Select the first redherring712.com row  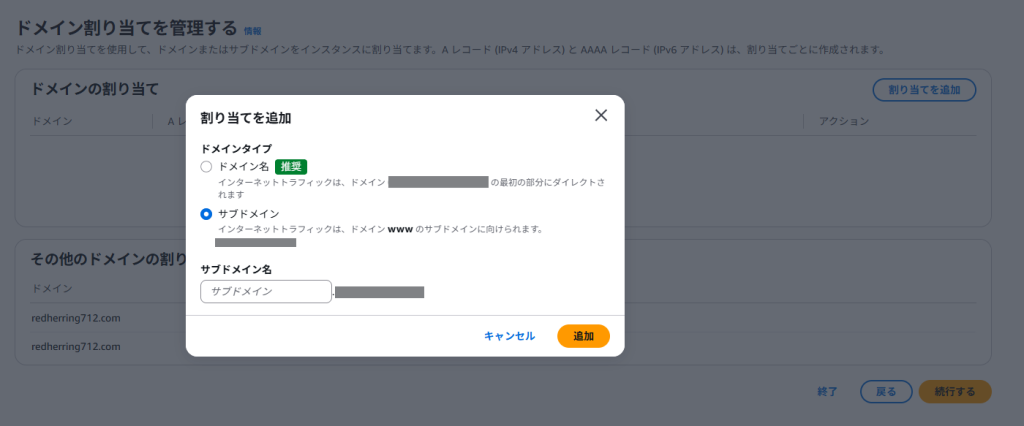pyautogui.click(x=76, y=318)
